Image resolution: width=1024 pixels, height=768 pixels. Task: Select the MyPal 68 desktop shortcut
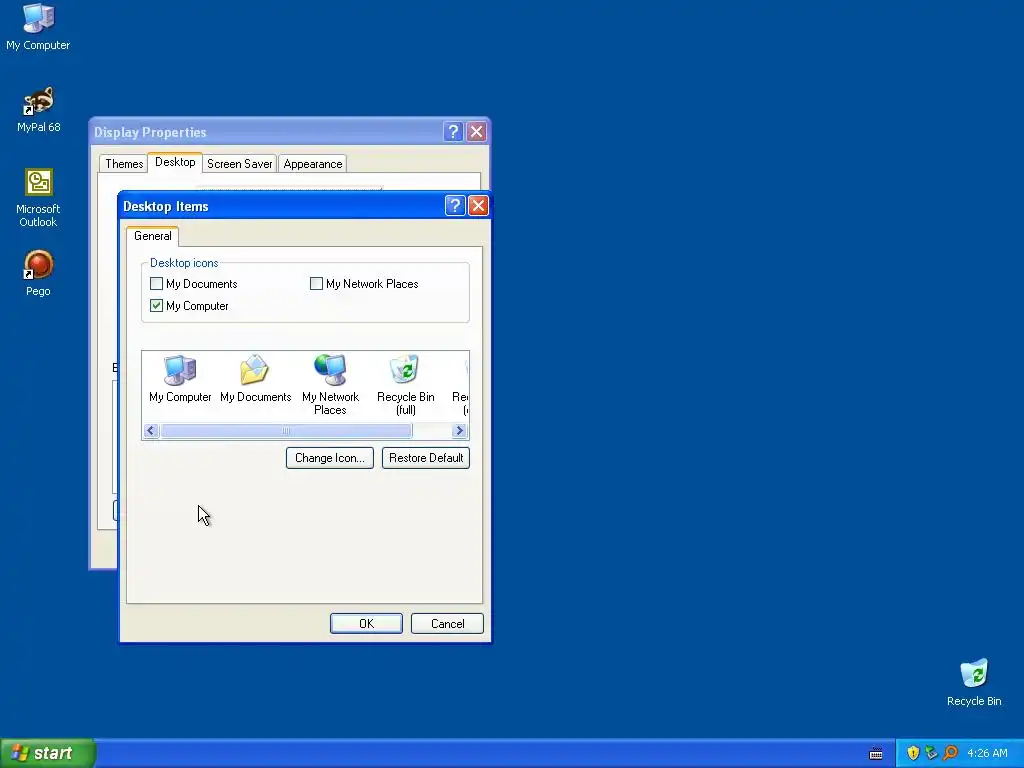(38, 110)
